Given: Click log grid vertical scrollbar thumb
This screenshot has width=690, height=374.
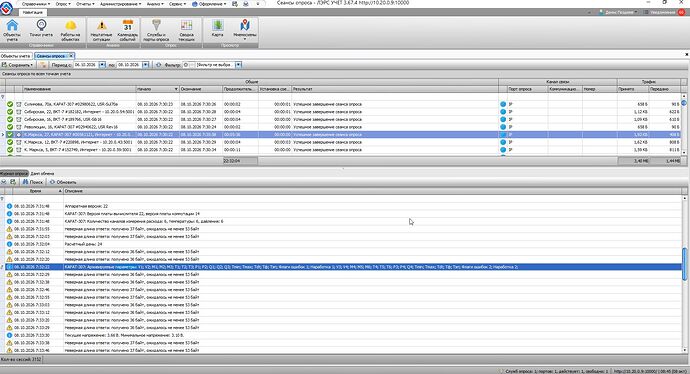Looking at the screenshot, I should tap(684, 264).
